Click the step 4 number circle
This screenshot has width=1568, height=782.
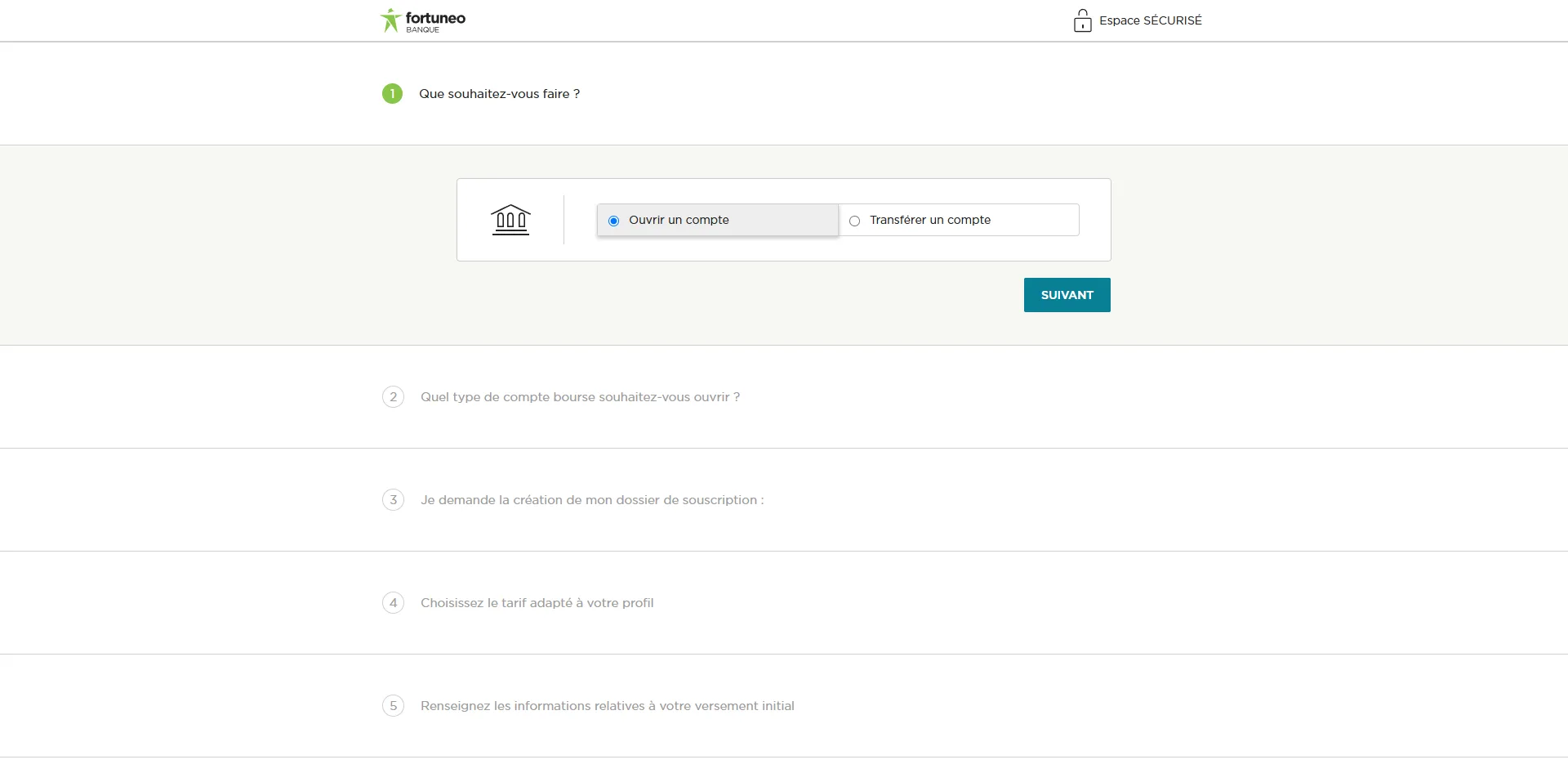[x=393, y=603]
